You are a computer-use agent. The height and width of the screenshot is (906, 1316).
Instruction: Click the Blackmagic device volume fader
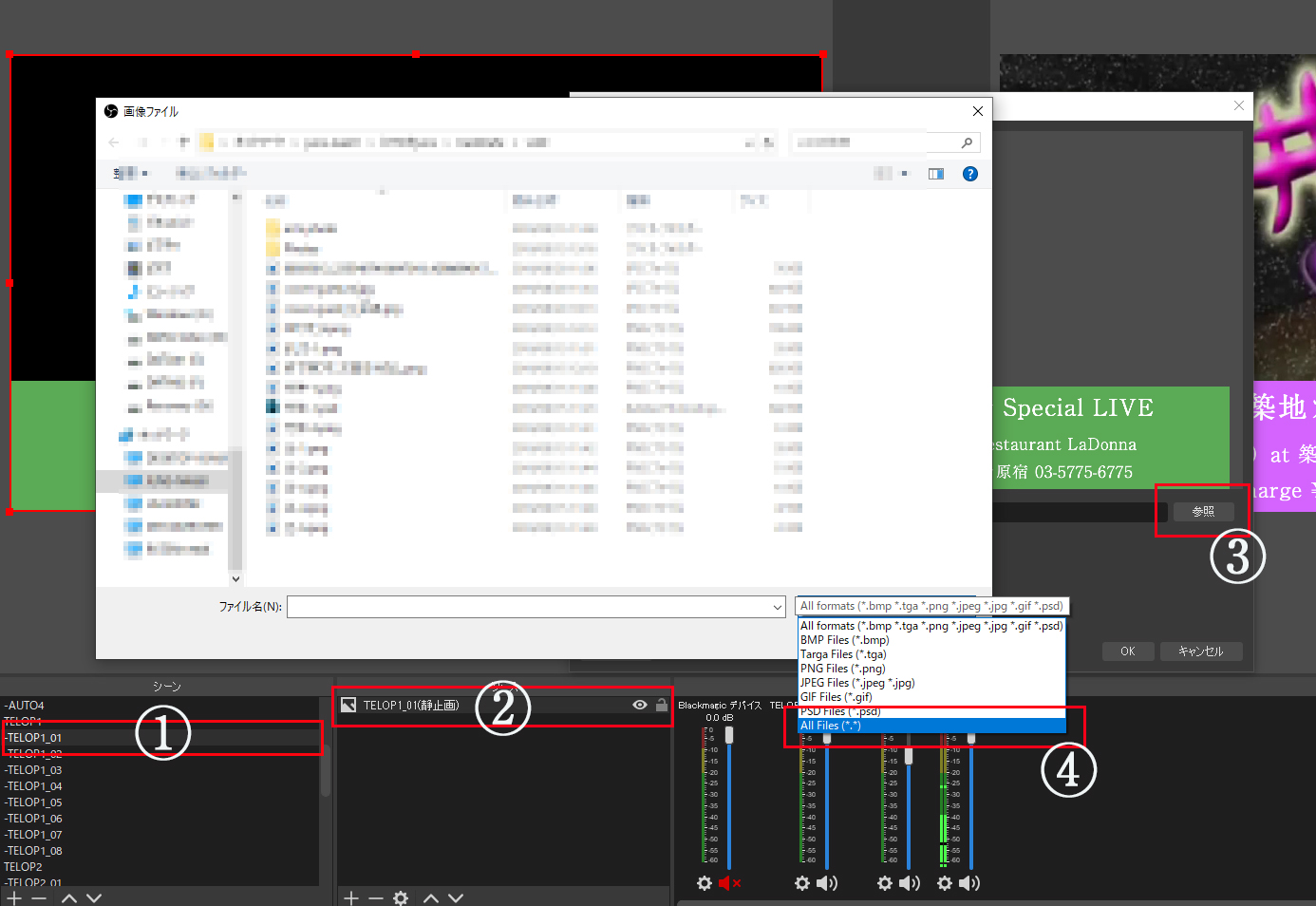(x=729, y=735)
